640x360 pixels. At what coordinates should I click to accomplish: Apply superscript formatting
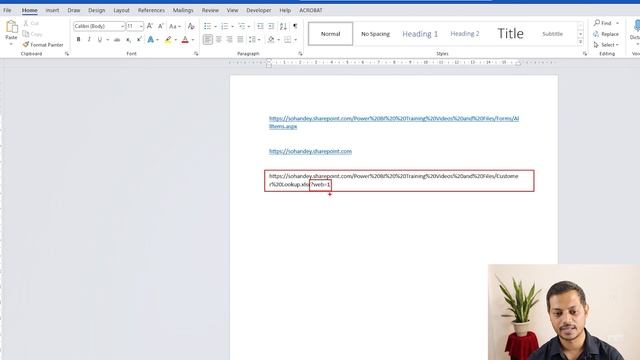point(139,40)
